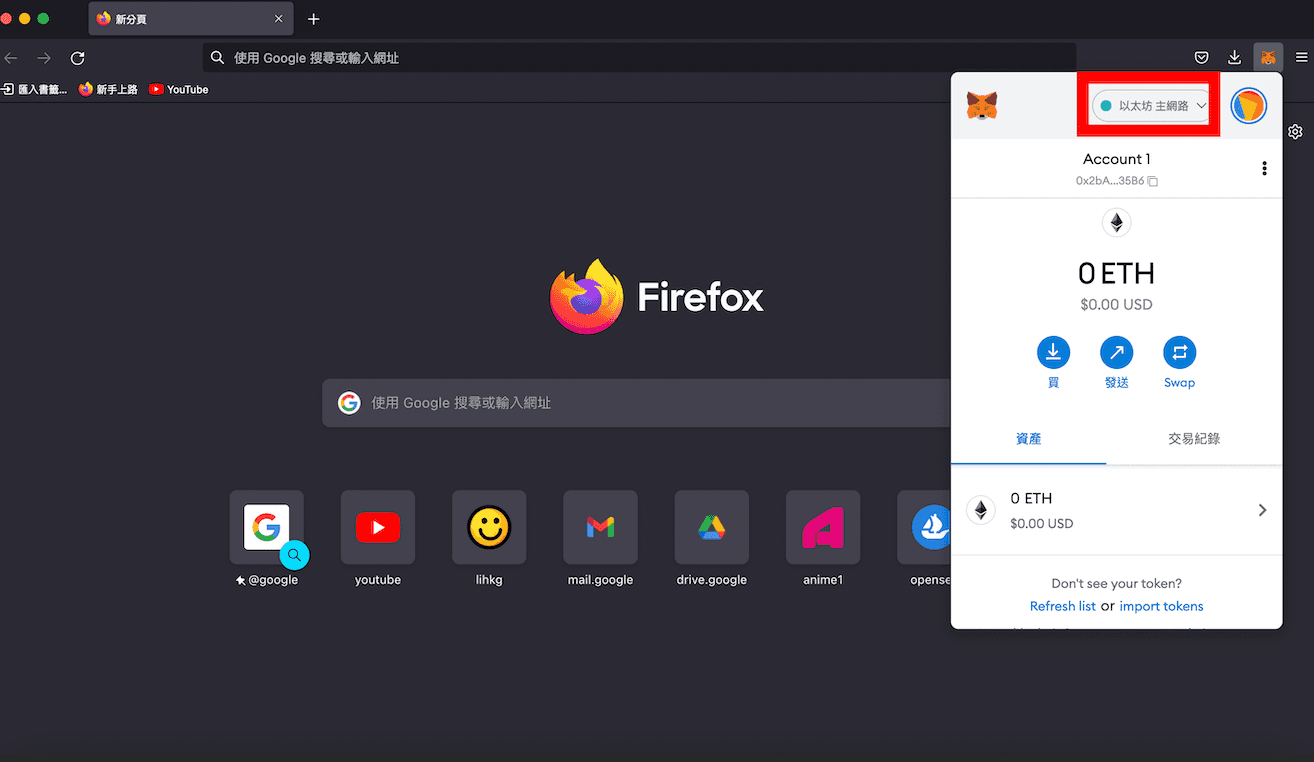Open Account 1 options three-dot menu
The image size is (1314, 762).
coord(1265,168)
